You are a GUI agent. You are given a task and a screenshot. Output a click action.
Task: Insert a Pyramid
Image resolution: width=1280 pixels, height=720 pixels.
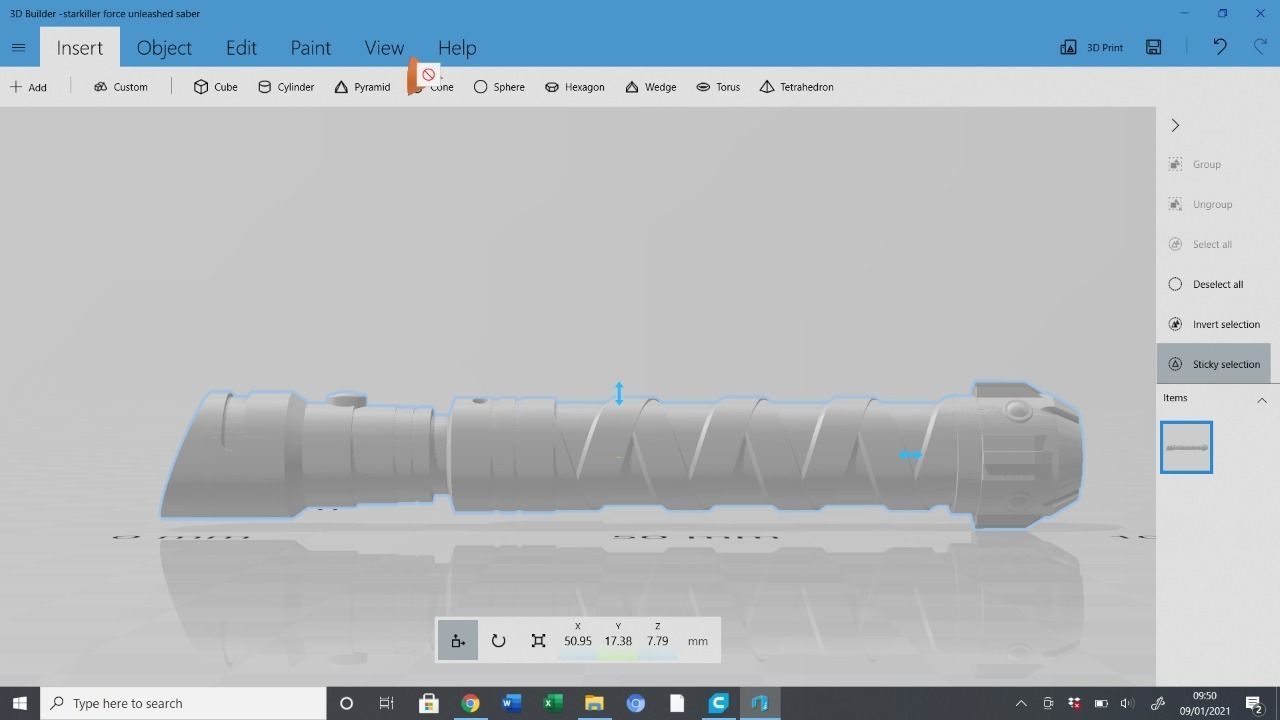click(362, 87)
